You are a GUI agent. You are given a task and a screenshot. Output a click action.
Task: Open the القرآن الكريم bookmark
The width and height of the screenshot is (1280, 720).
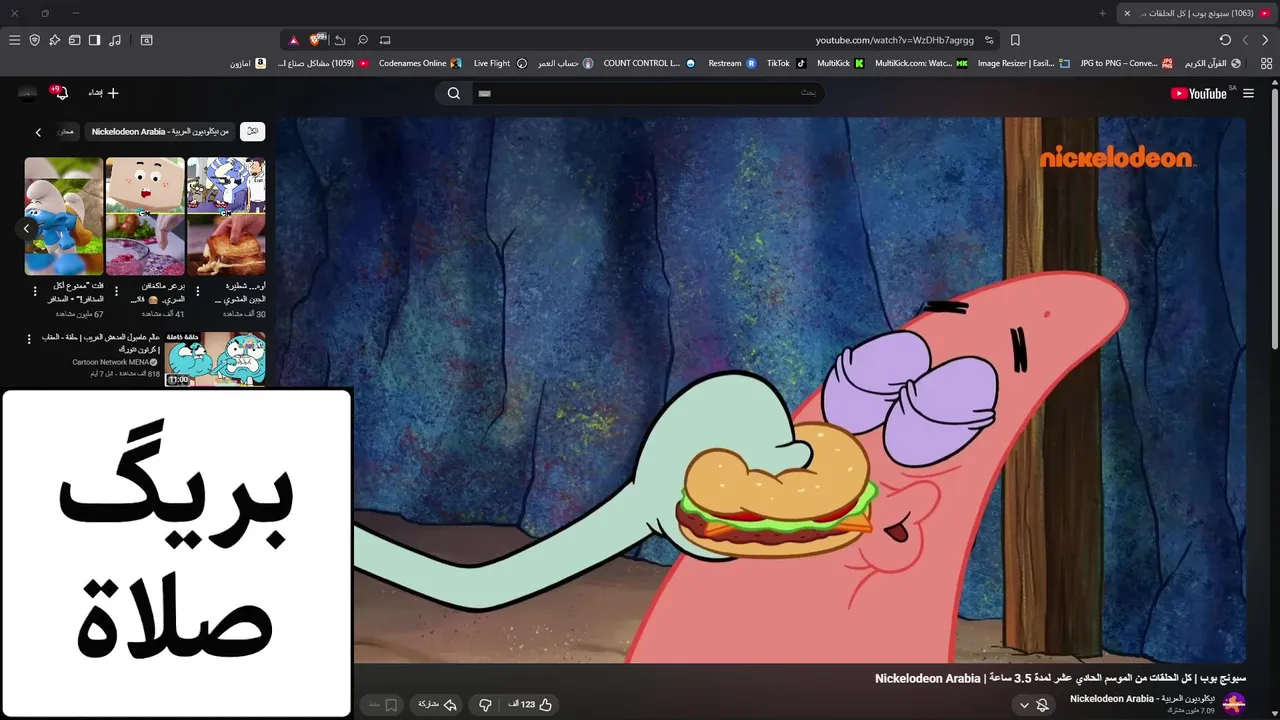click(1212, 63)
